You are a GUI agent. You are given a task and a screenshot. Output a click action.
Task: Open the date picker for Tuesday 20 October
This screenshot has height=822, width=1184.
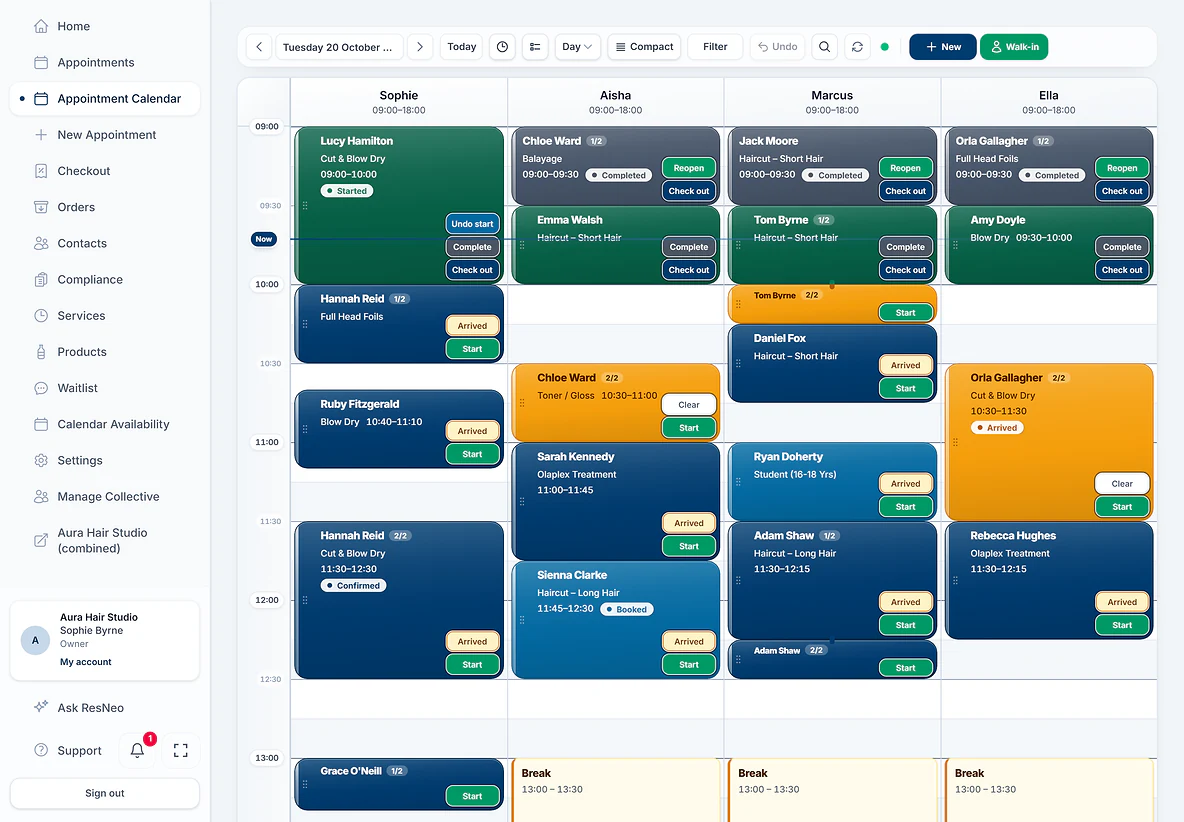click(339, 47)
